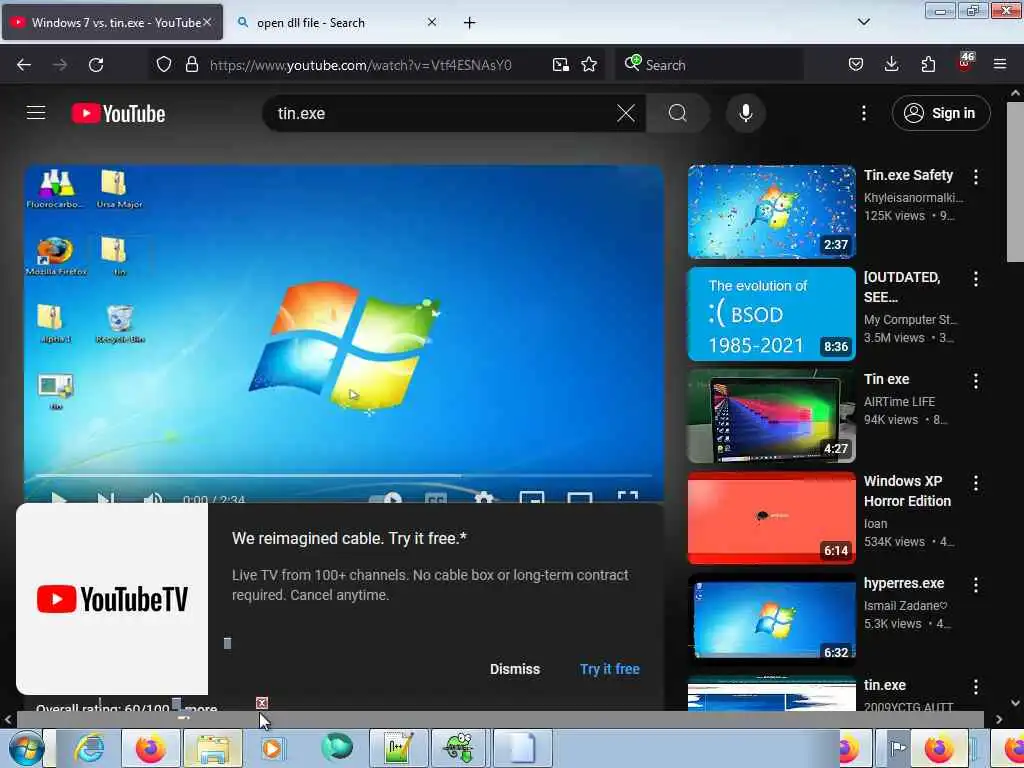Open Action Center flag tray icon
1024x768 pixels.
click(899, 748)
